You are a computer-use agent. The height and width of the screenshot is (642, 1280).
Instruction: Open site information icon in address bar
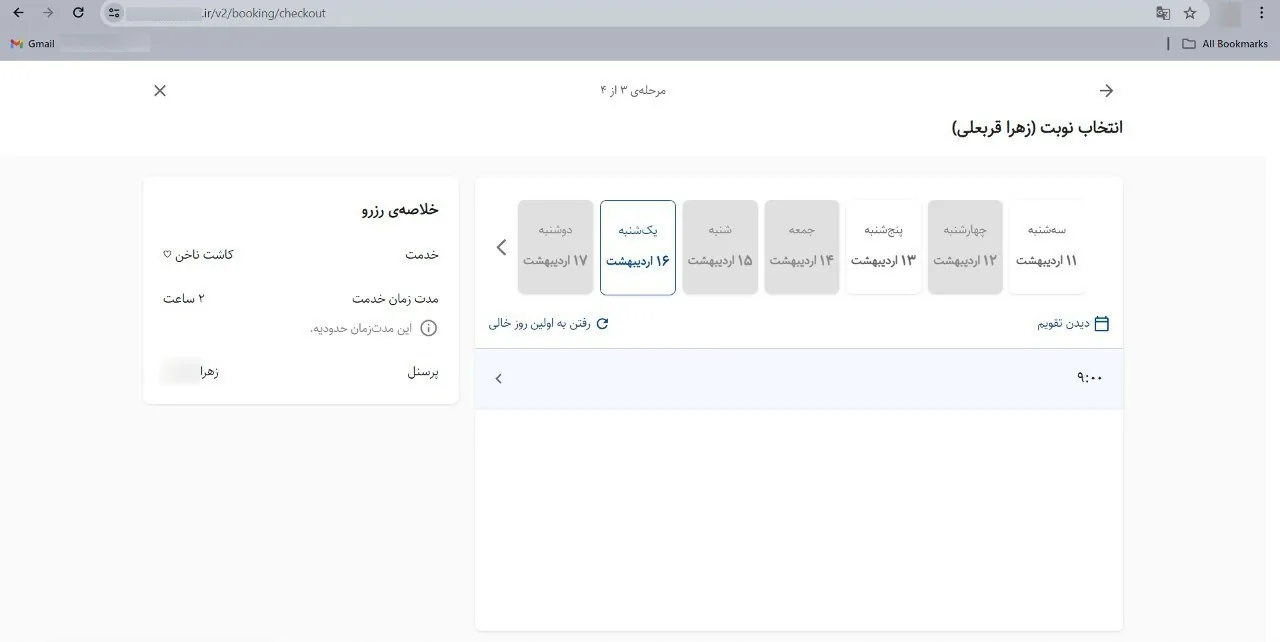point(114,13)
